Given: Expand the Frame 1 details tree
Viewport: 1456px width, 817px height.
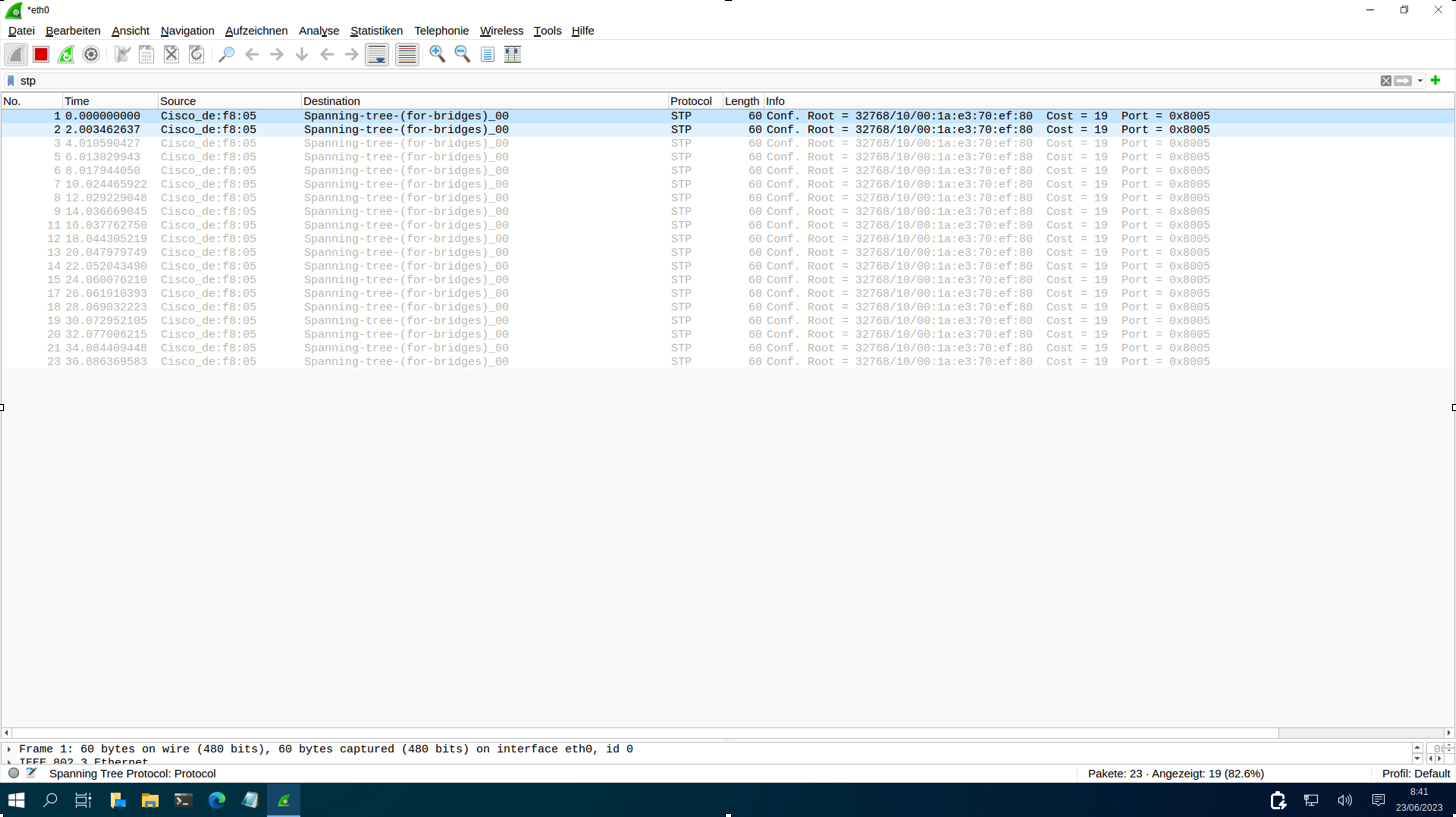Looking at the screenshot, I should pyautogui.click(x=9, y=749).
